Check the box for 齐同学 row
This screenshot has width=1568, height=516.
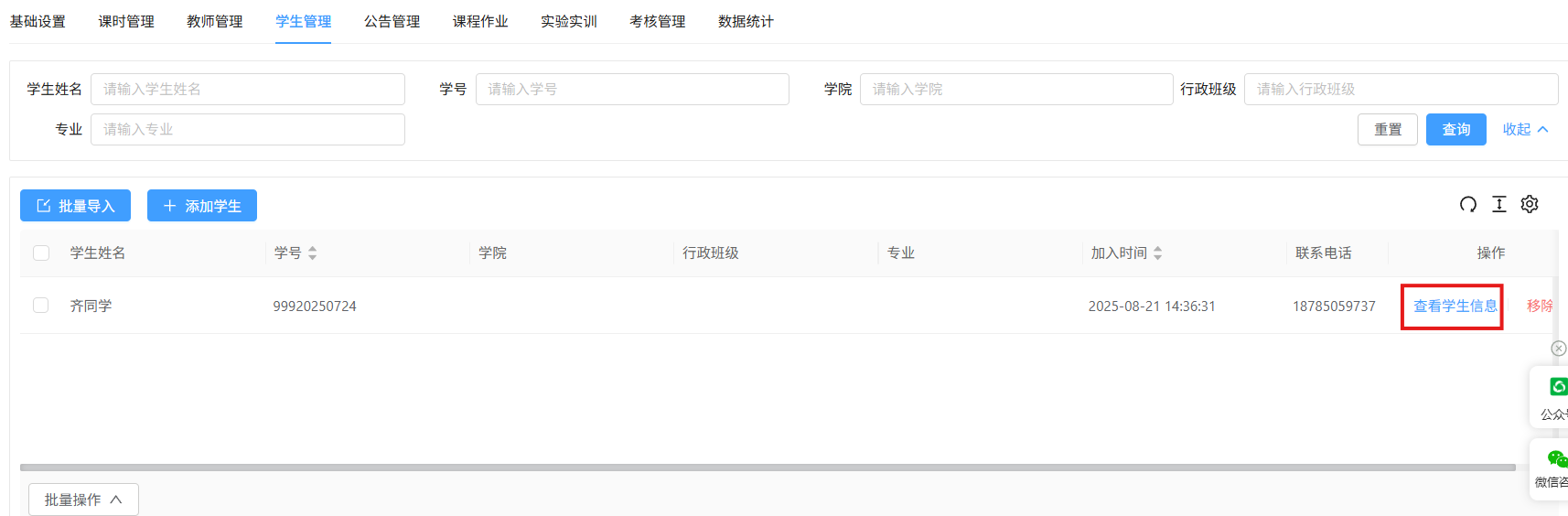(41, 306)
